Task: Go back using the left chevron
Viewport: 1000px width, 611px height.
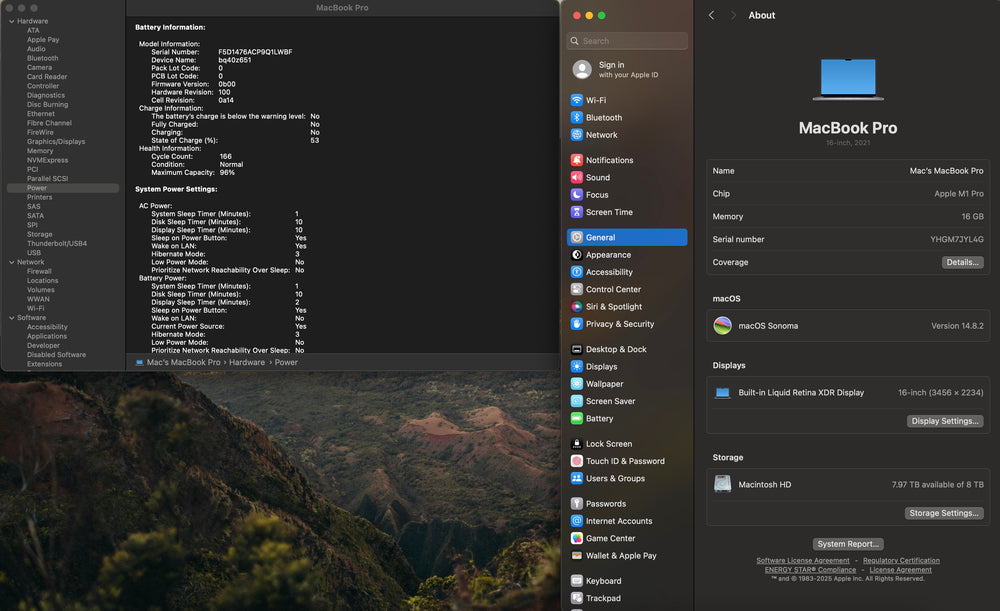Action: [x=712, y=15]
